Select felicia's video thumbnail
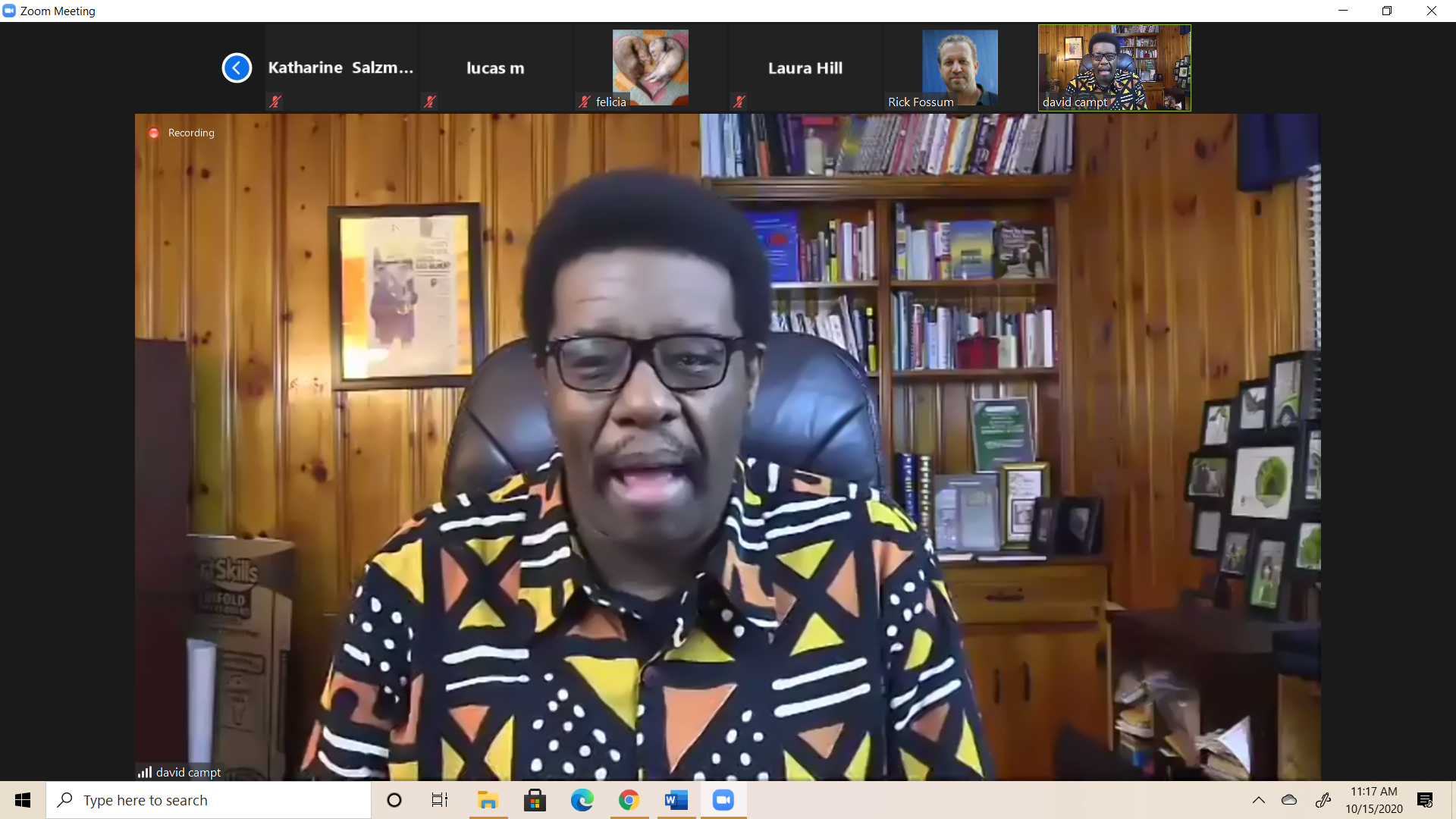 (x=650, y=67)
